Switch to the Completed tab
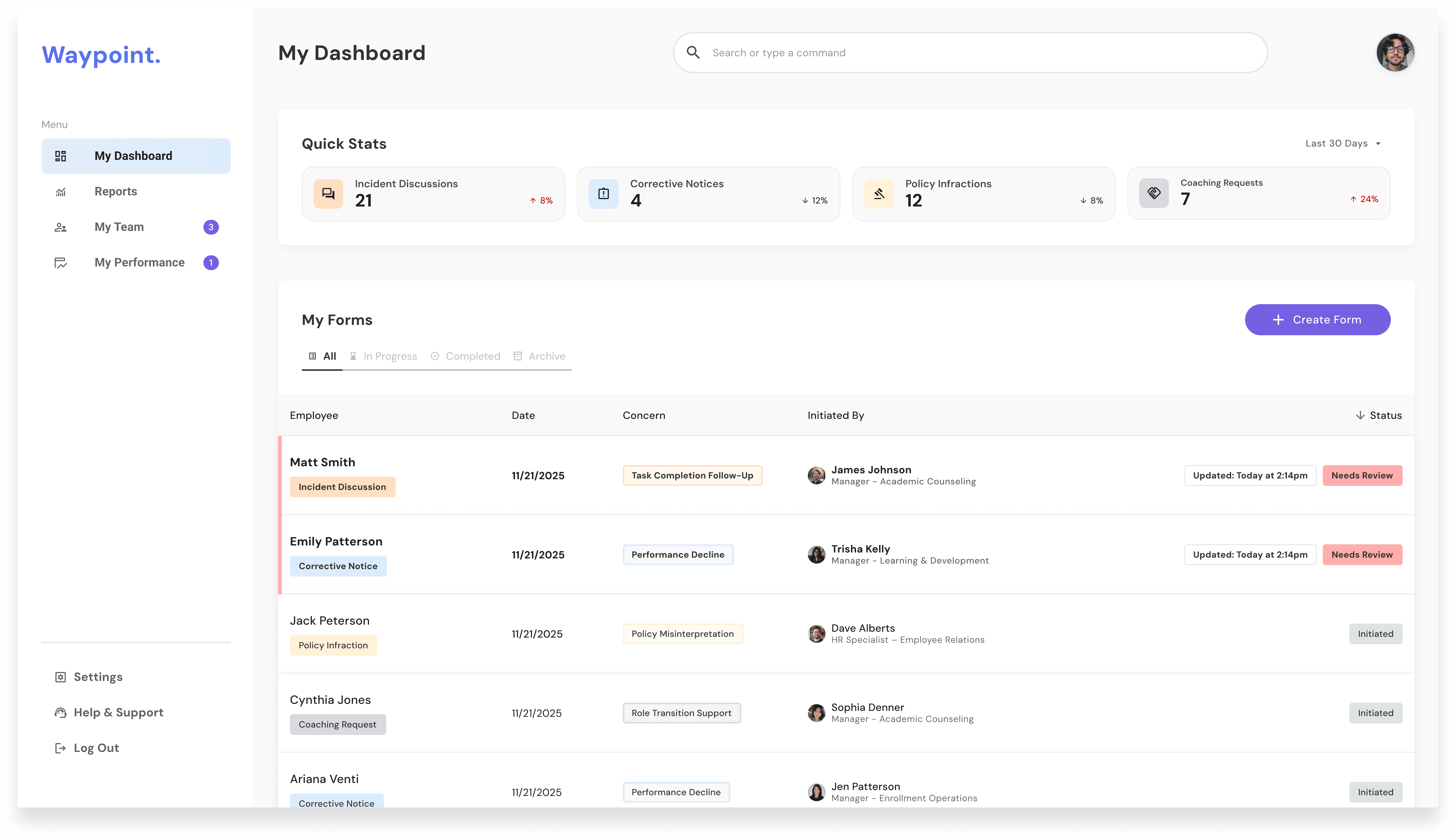Screen dimensions: 1456x840 [x=466, y=356]
